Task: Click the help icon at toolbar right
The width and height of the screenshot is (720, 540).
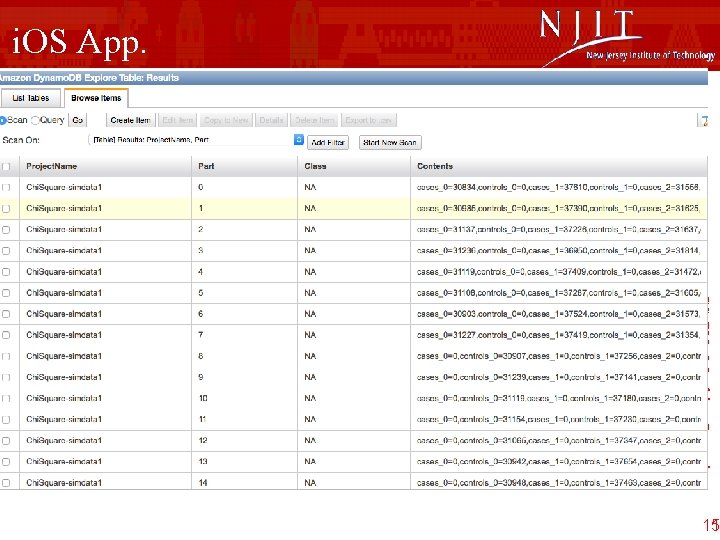Action: click(x=704, y=121)
